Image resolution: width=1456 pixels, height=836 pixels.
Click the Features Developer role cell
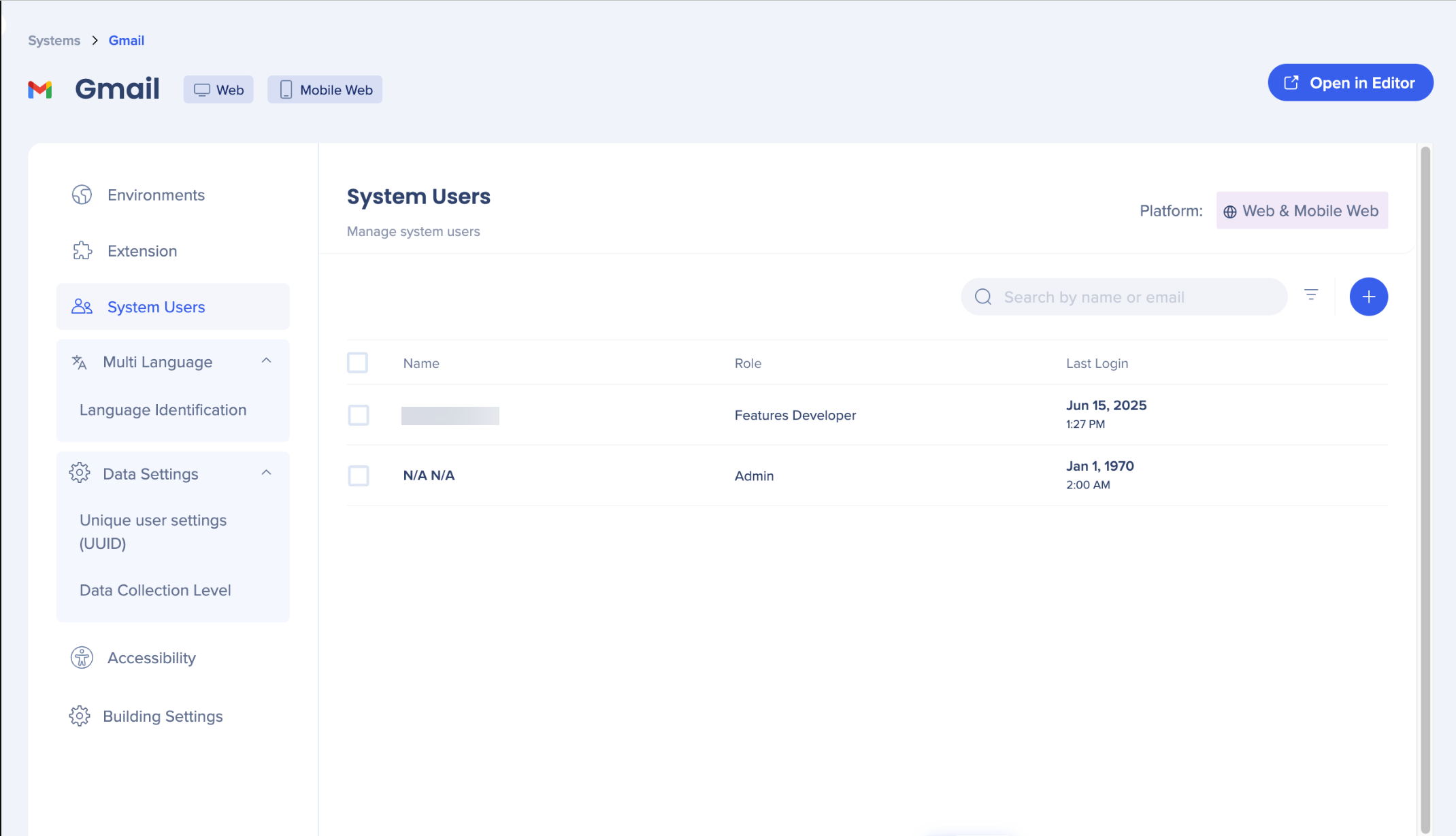pos(795,415)
